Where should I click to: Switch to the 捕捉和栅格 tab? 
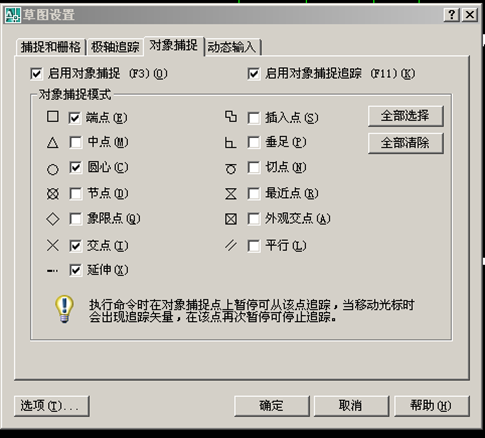51,47
